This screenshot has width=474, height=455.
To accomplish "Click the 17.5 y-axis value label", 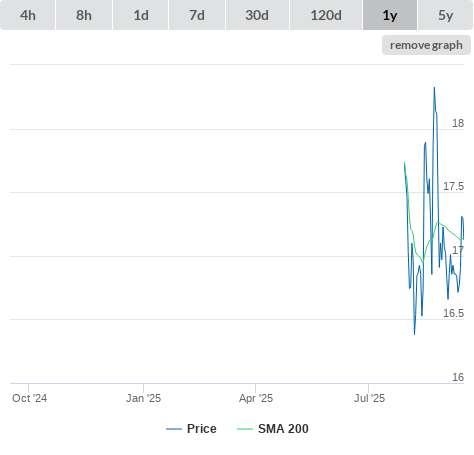I will (x=453, y=186).
